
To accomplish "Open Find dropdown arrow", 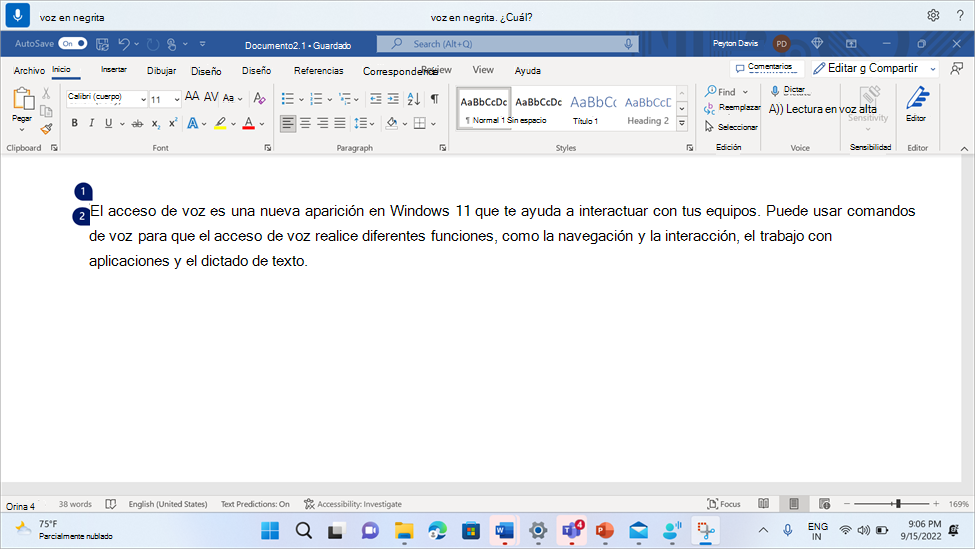I will click(x=745, y=92).
